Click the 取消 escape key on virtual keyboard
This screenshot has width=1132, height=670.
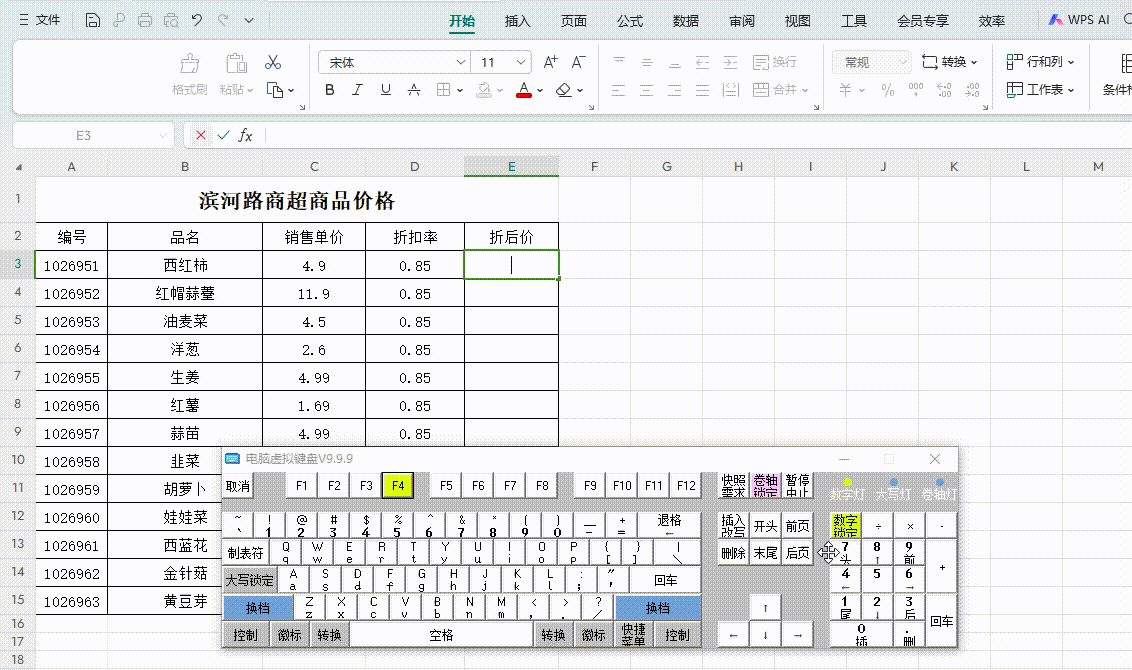[238, 486]
